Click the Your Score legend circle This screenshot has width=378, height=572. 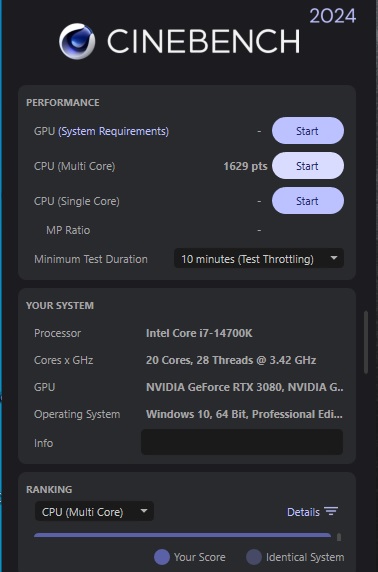coord(162,557)
